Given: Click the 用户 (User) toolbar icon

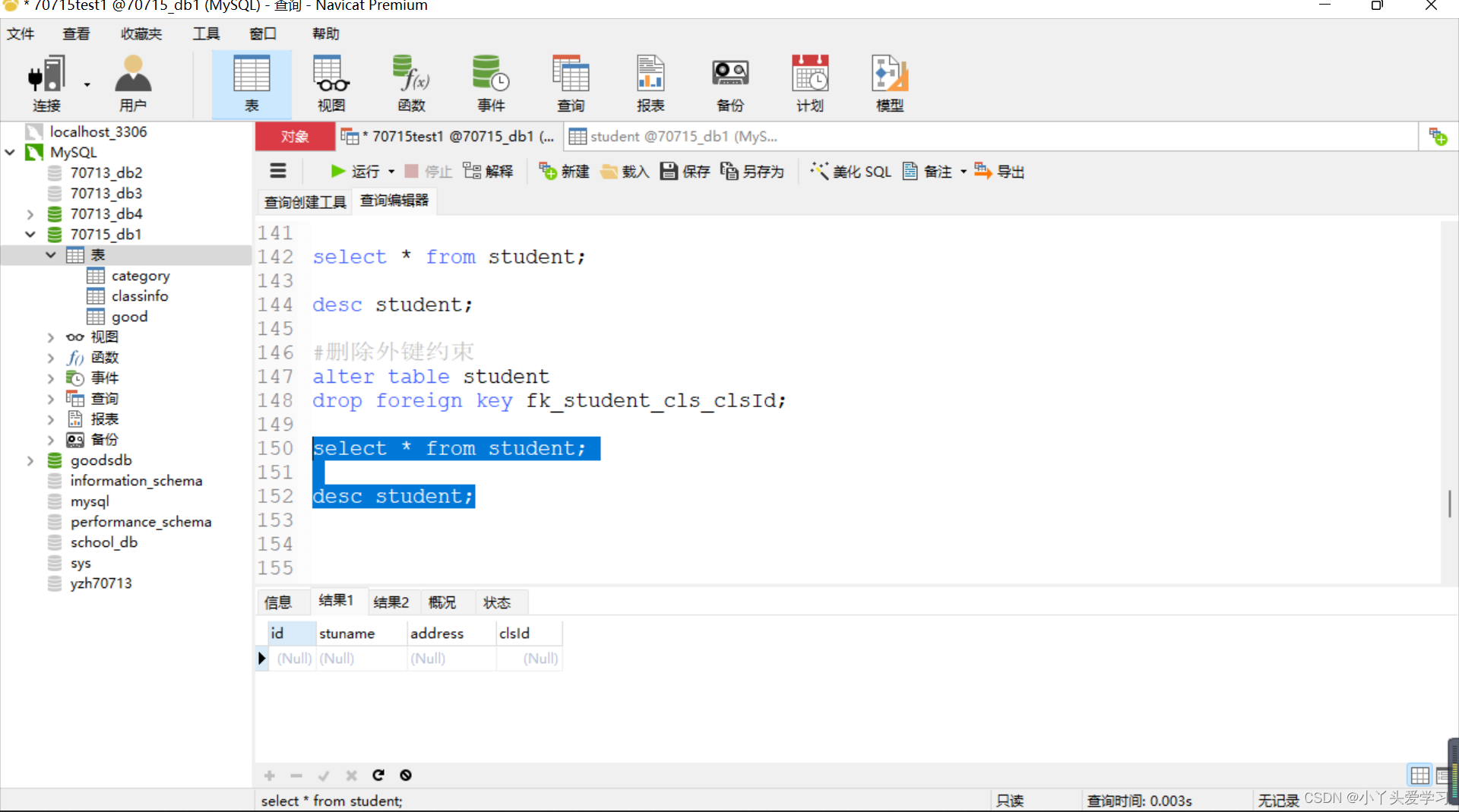Looking at the screenshot, I should [x=133, y=84].
